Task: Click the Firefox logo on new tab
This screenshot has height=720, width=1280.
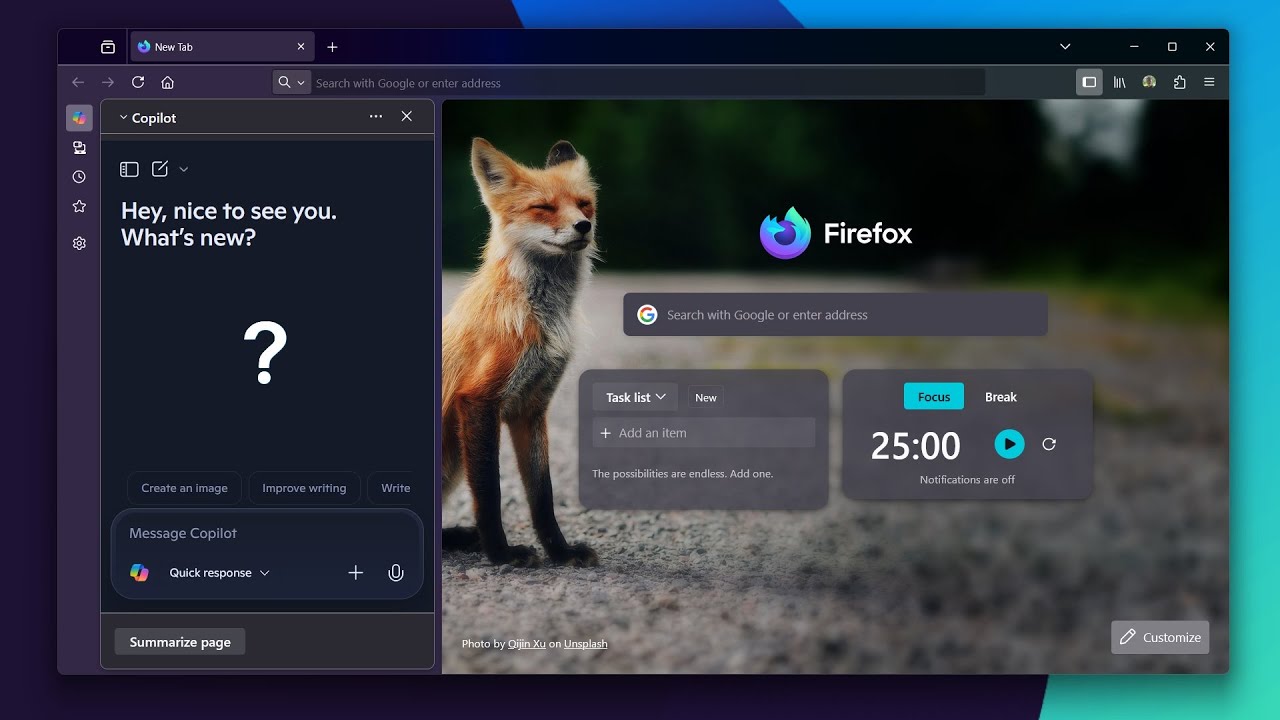Action: [x=836, y=233]
